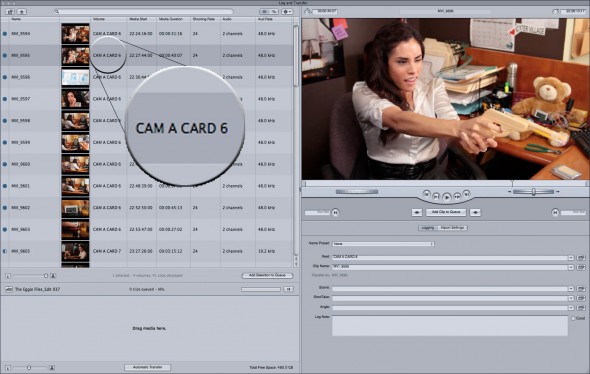Open the gear action pop-up menu
This screenshot has width=590, height=374.
click(287, 12)
